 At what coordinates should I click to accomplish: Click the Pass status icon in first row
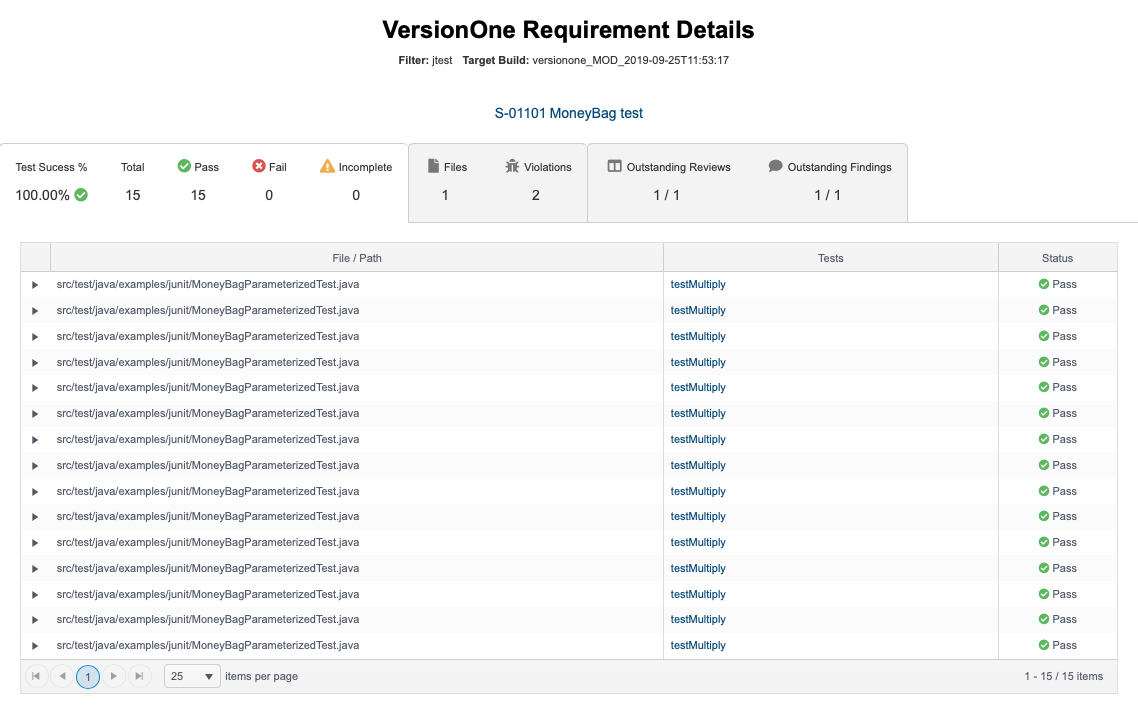pos(1044,284)
